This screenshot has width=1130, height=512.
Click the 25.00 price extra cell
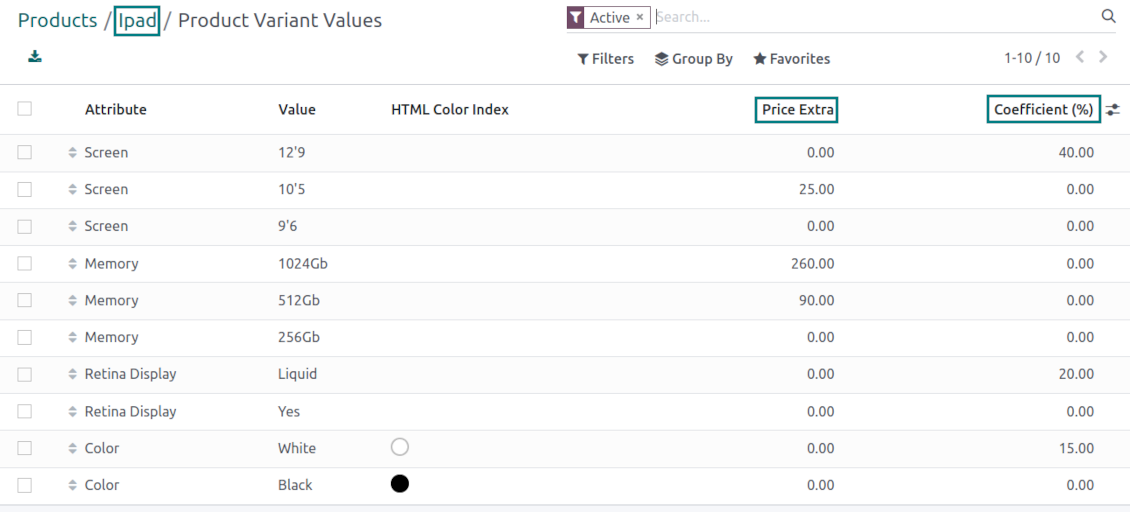point(816,190)
